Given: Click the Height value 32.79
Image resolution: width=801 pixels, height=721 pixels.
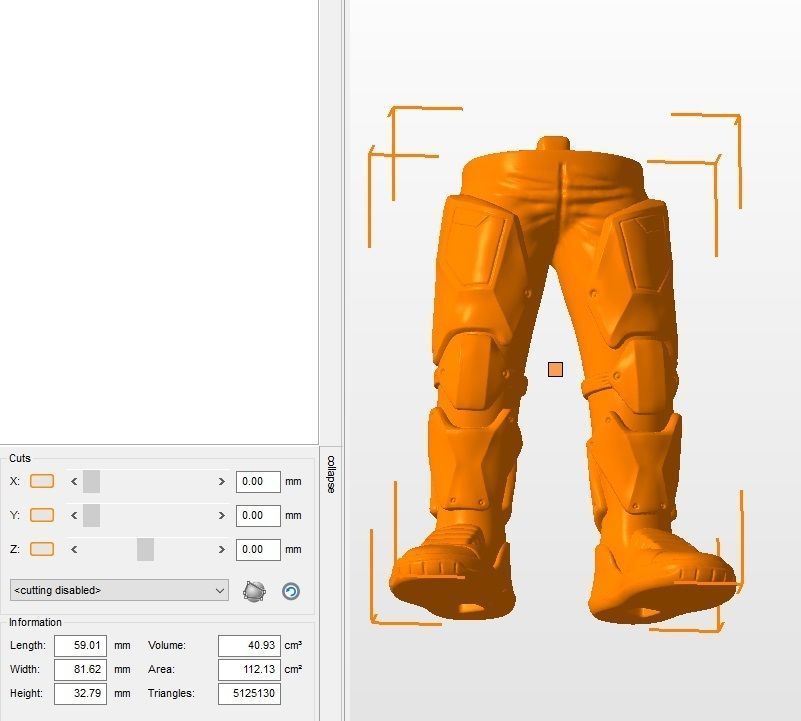Looking at the screenshot, I should [x=80, y=694].
